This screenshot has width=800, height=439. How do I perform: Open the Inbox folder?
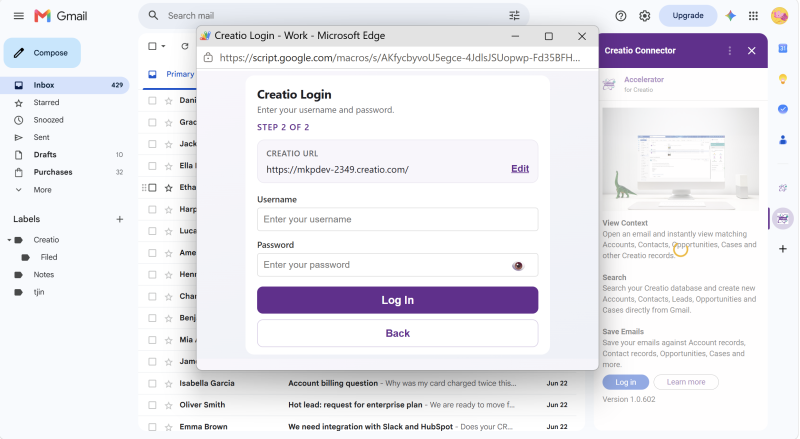65,85
